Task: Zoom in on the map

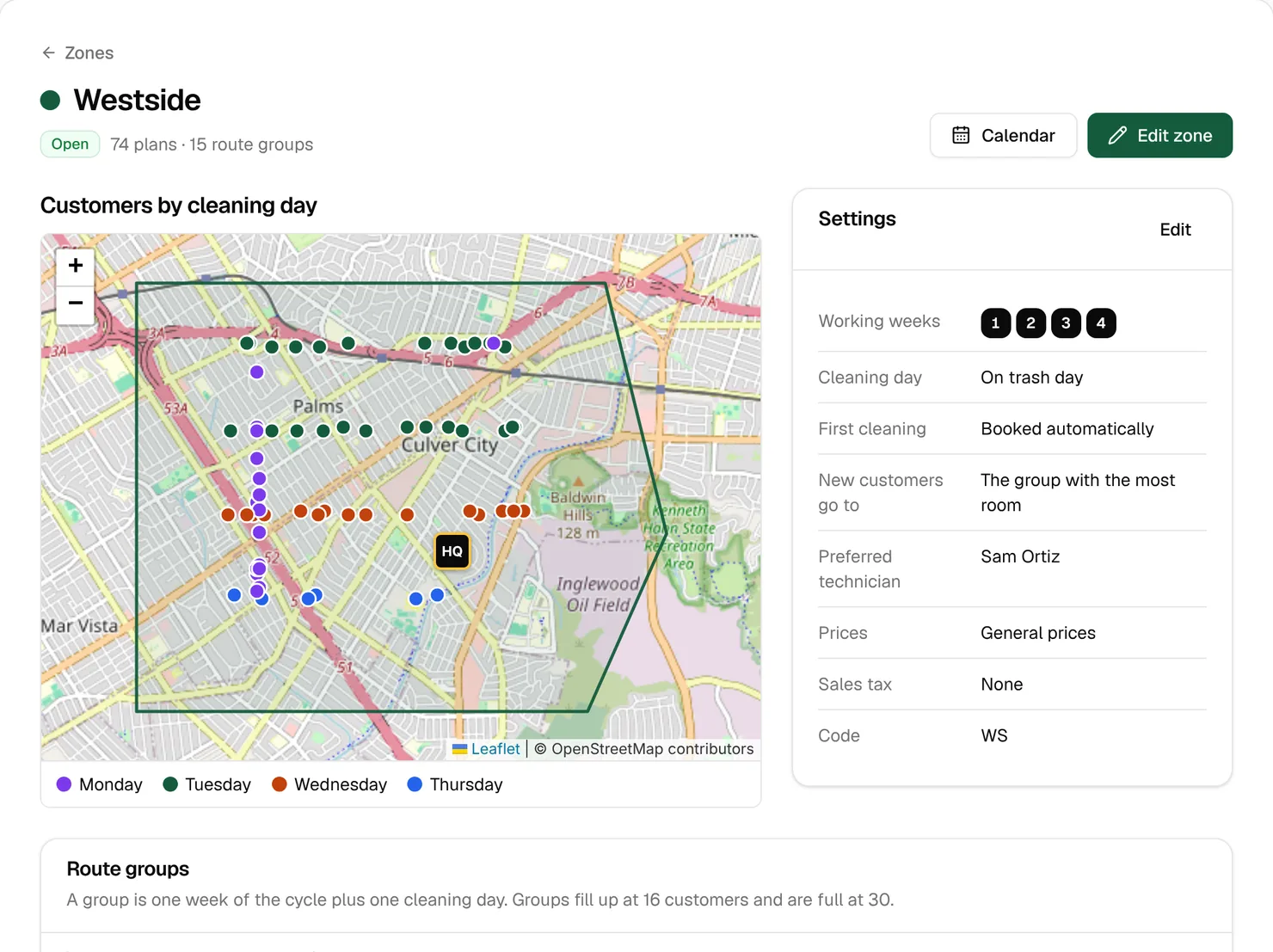Action: coord(76,266)
